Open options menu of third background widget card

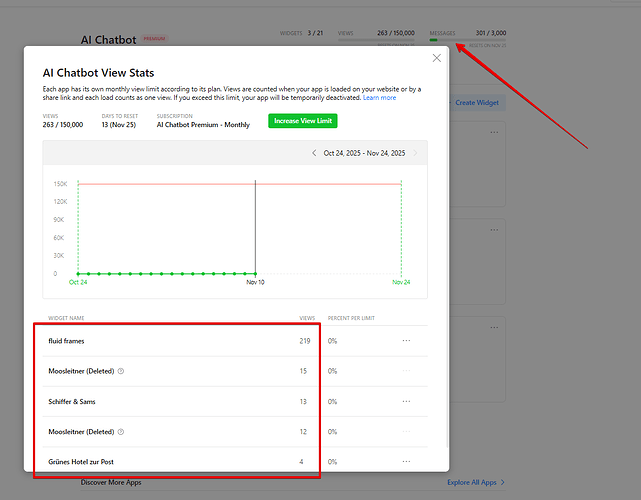click(494, 327)
